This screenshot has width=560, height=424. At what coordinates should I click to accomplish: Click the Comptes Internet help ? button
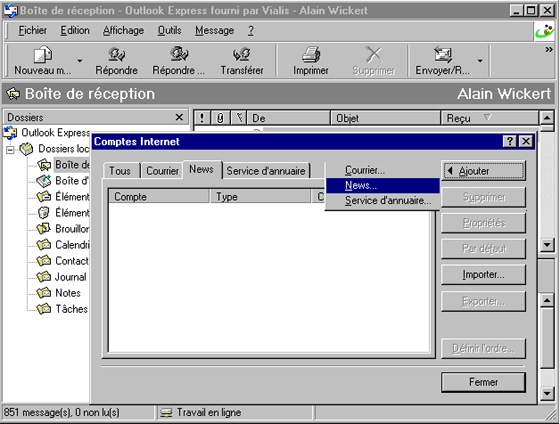[x=509, y=141]
